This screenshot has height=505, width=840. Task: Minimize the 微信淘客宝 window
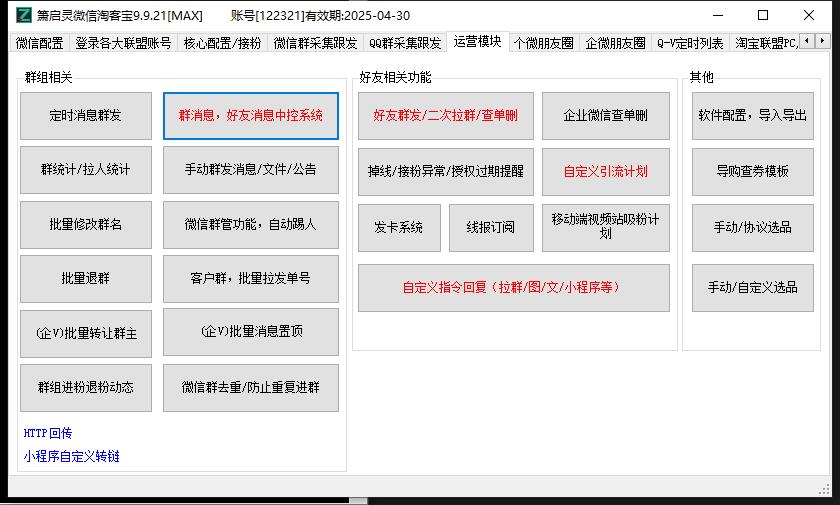[x=718, y=16]
